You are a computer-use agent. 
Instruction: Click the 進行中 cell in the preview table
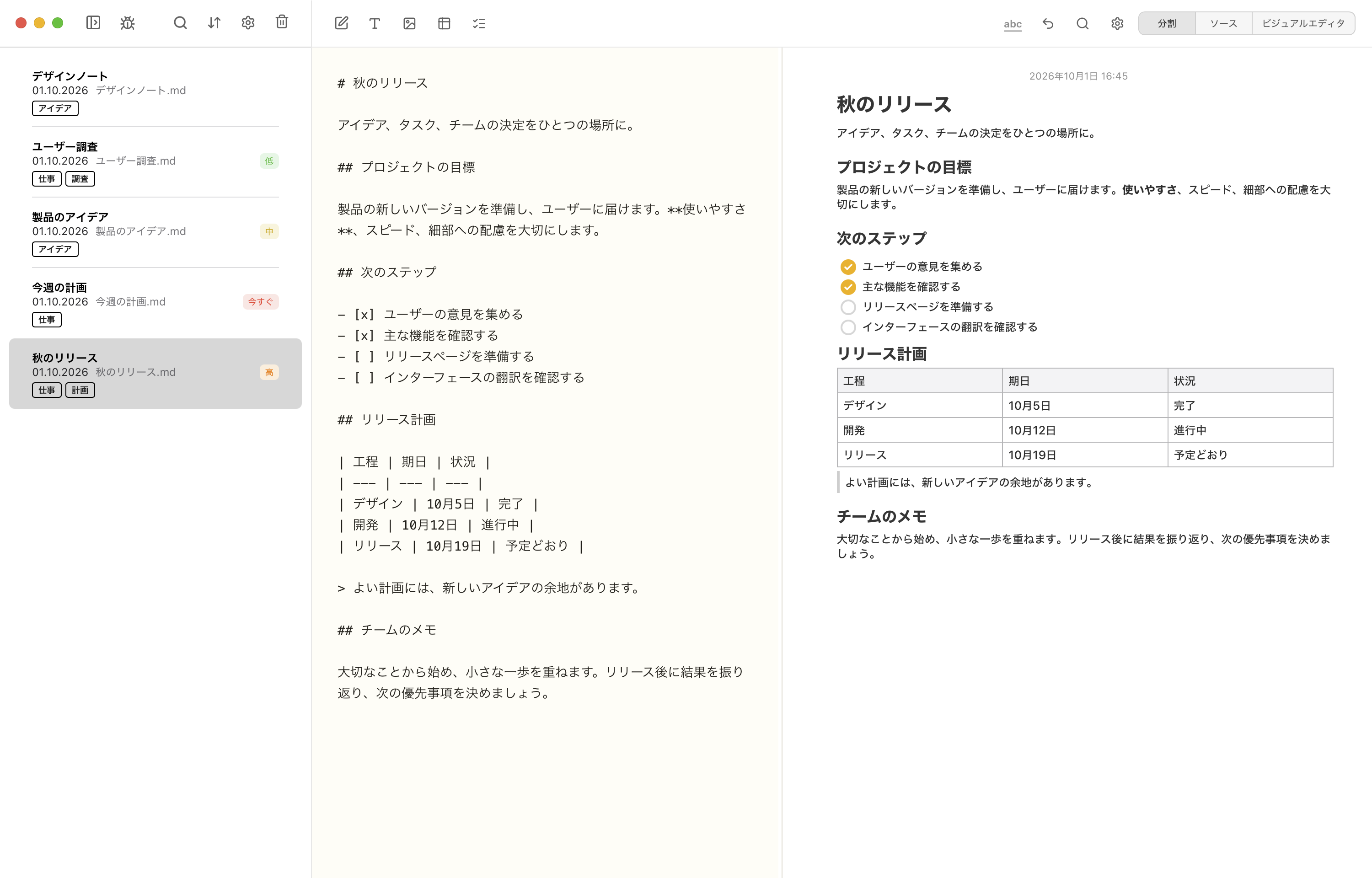click(x=1250, y=430)
